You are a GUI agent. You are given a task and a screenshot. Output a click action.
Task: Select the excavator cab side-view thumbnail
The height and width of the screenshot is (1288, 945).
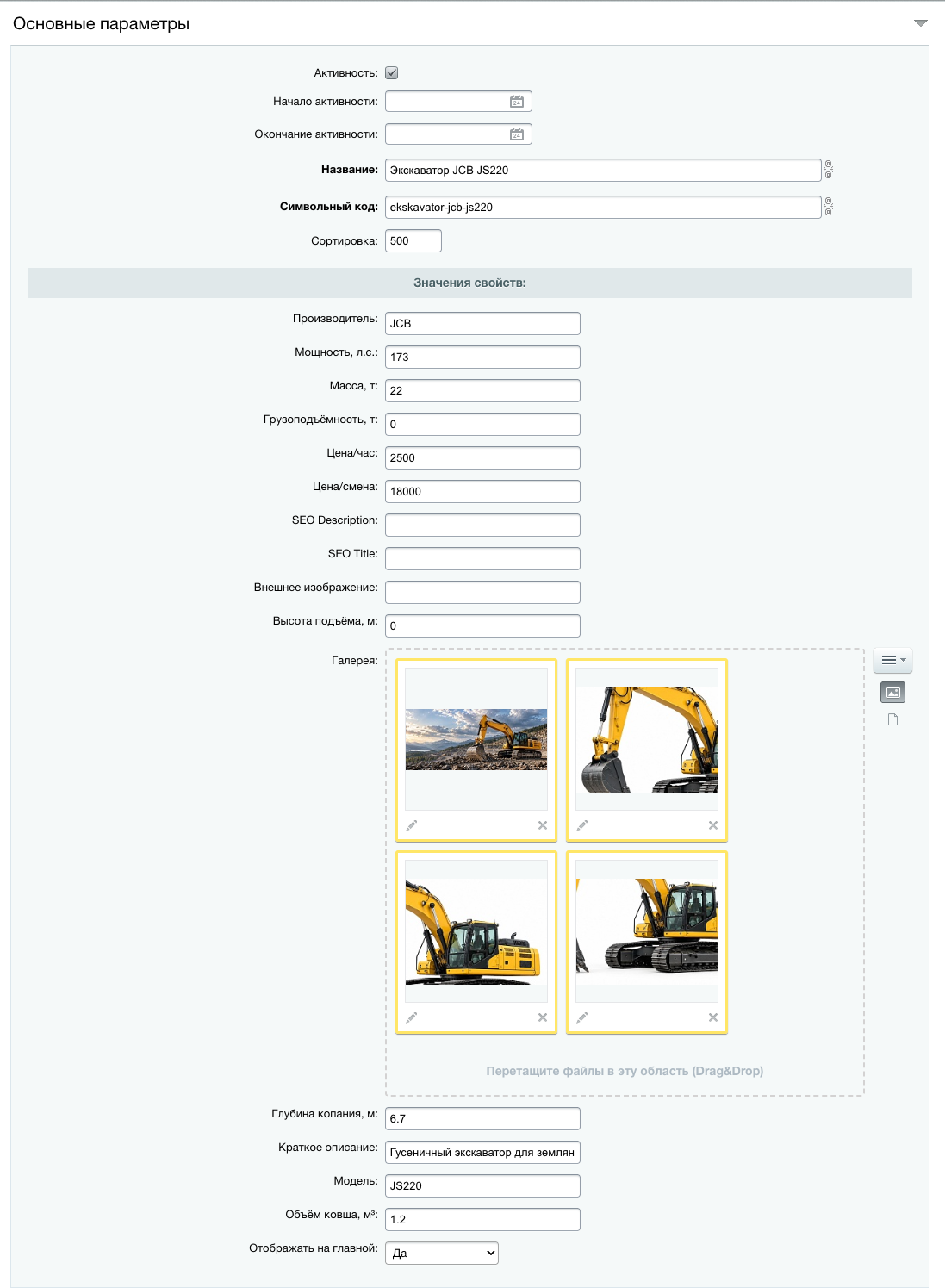click(476, 931)
